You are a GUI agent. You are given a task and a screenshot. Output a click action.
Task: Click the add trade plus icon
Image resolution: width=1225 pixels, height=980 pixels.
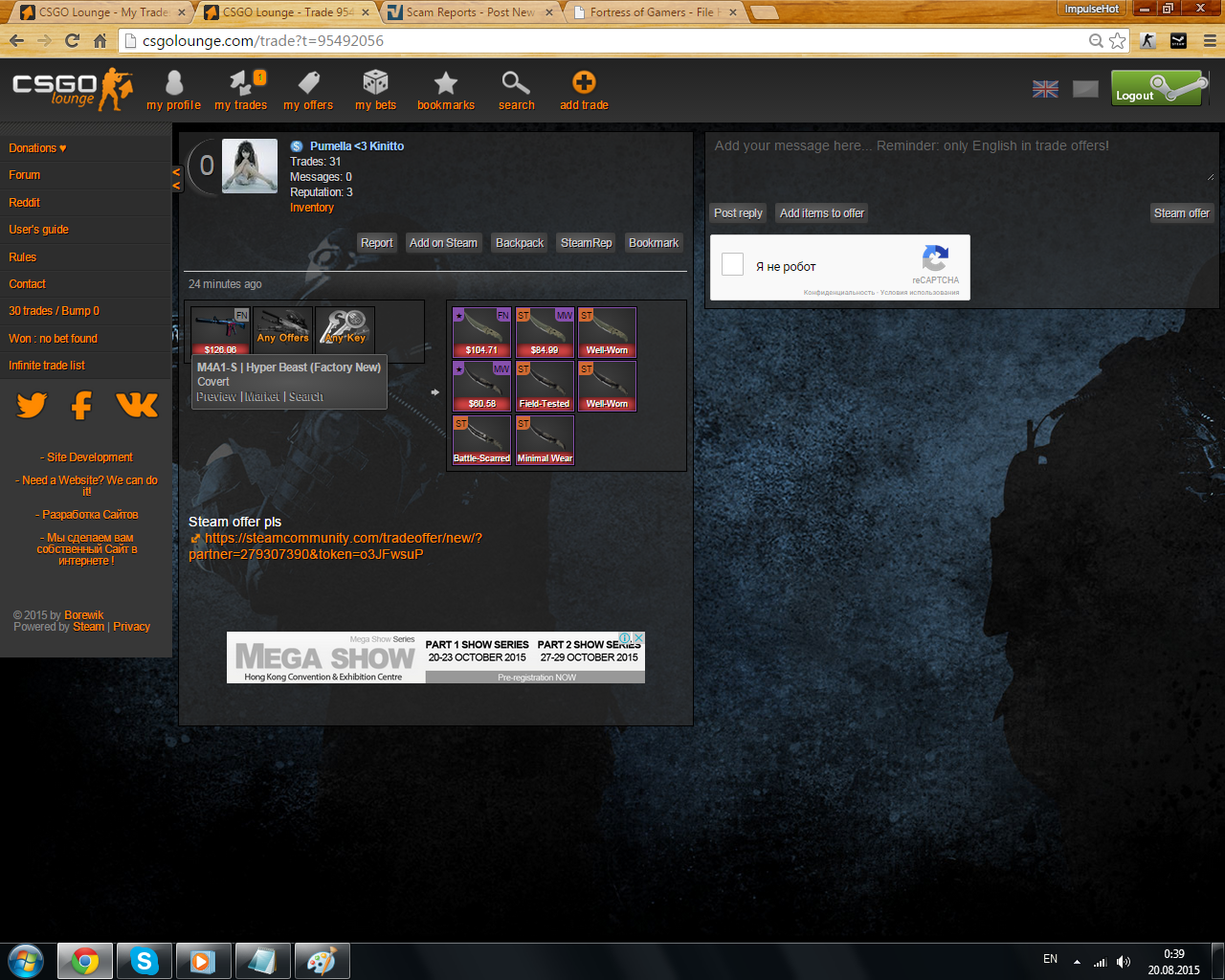[584, 84]
